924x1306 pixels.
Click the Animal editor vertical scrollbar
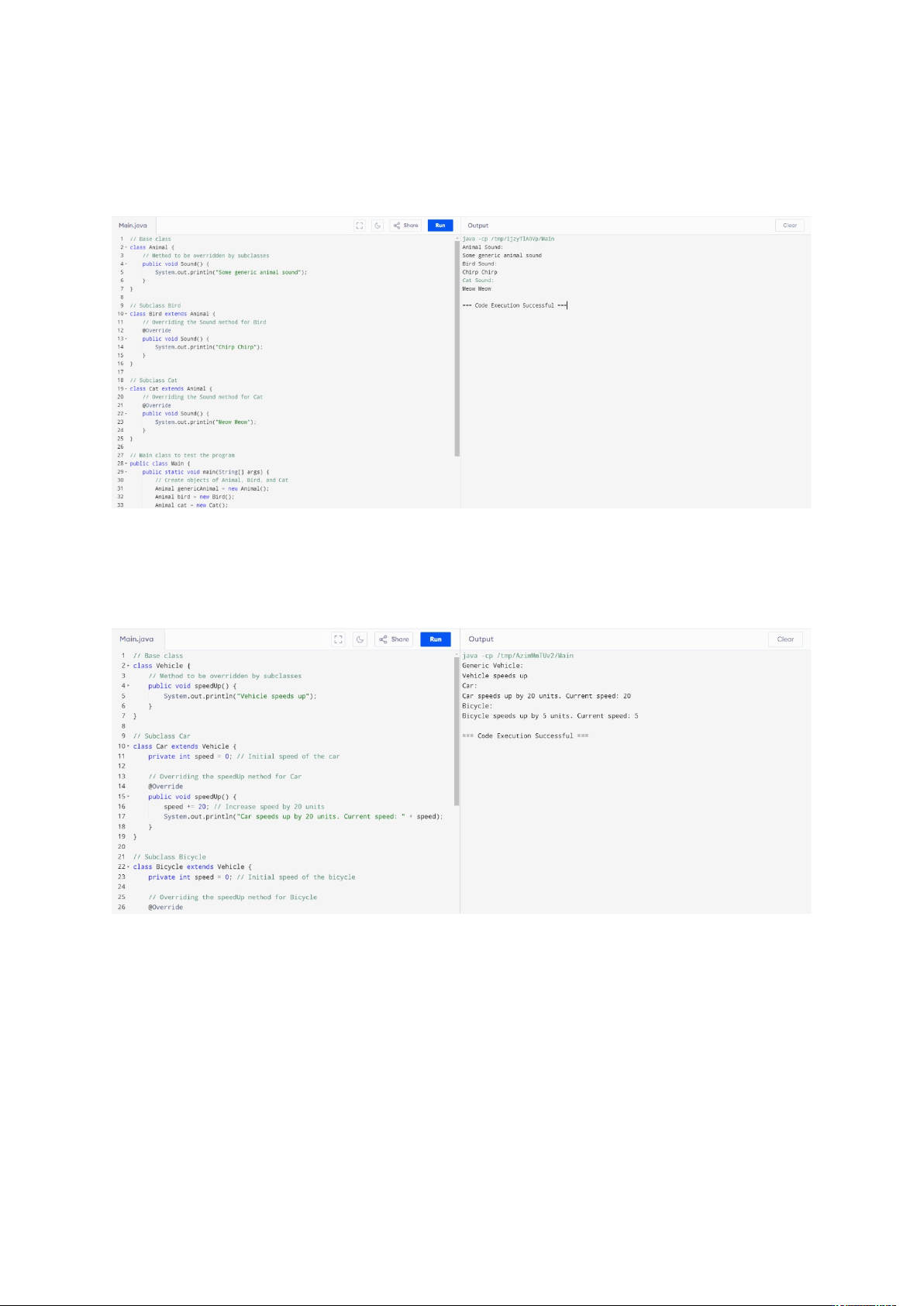click(457, 349)
